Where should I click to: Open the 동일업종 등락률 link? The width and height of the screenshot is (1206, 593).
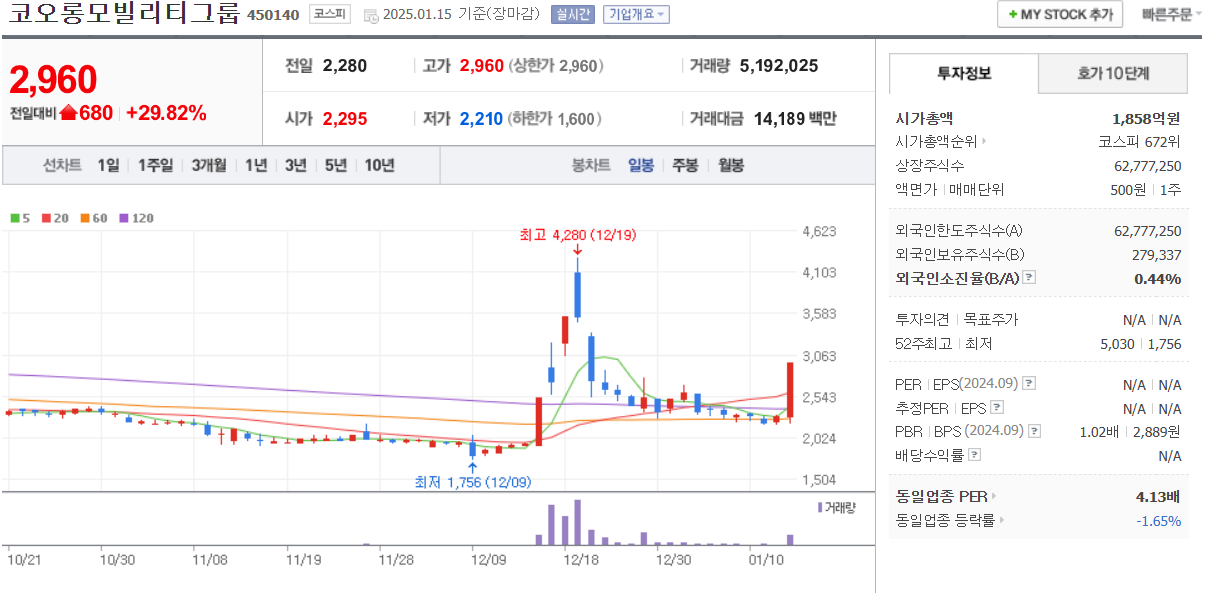pos(950,520)
